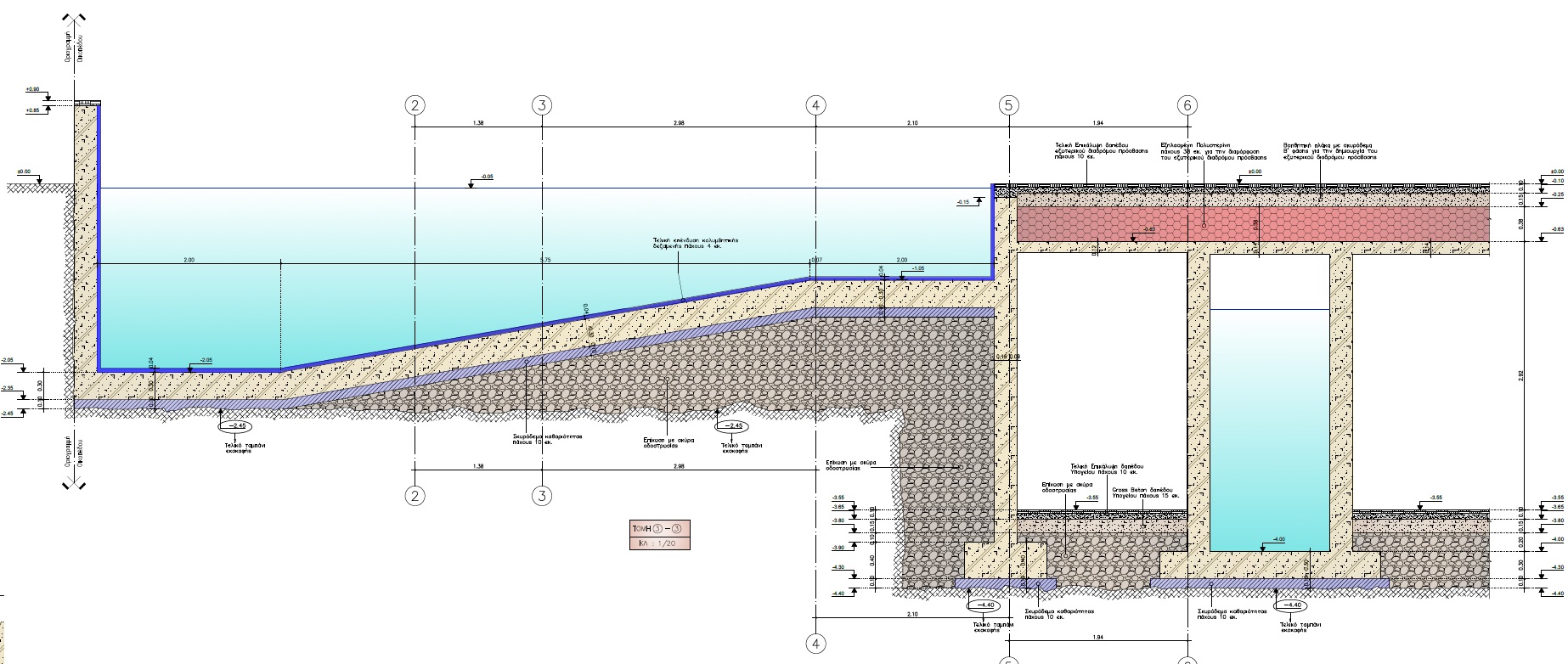The height and width of the screenshot is (664, 1568).
Task: Click the +0.90 elevation marker
Action: (x=32, y=89)
